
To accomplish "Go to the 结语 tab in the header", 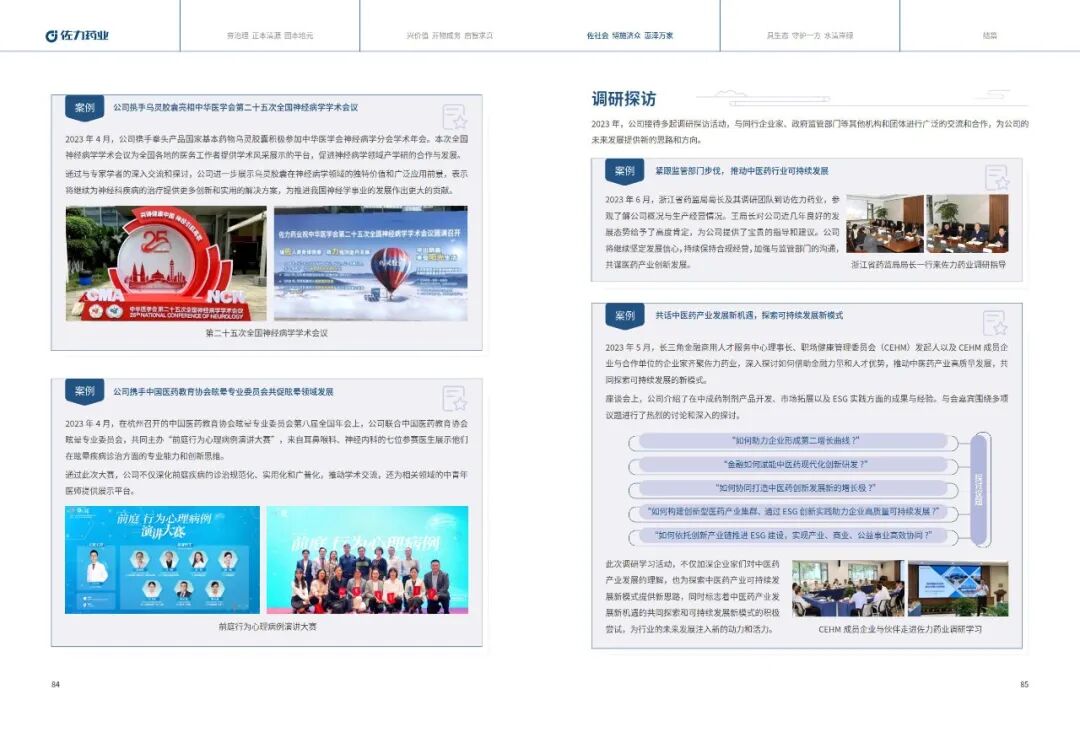I will click(990, 35).
